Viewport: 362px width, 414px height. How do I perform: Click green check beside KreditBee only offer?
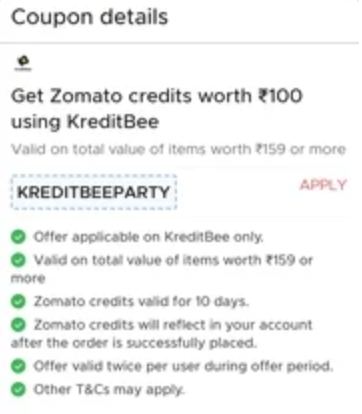click(x=18, y=237)
